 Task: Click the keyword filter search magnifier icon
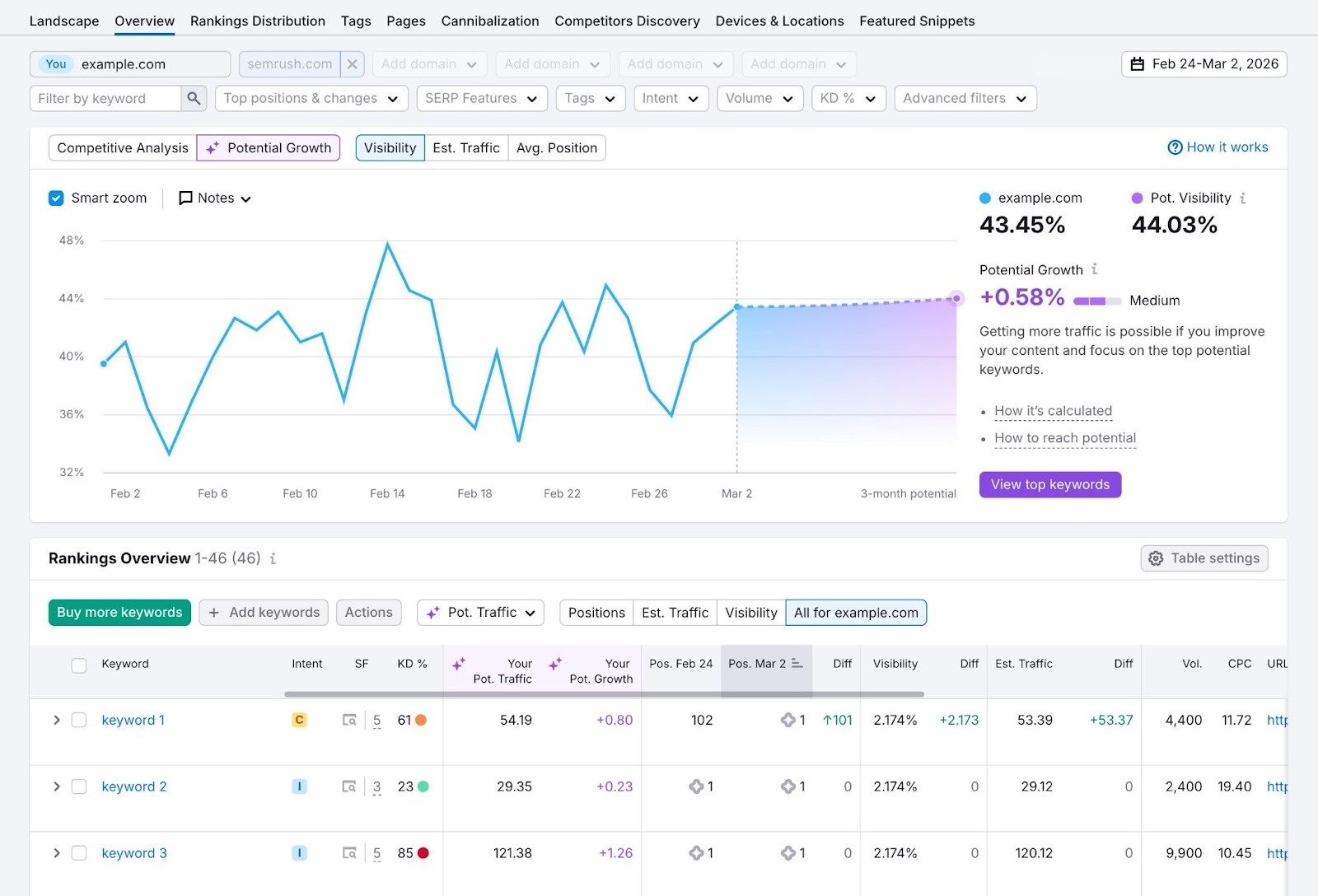(x=194, y=98)
